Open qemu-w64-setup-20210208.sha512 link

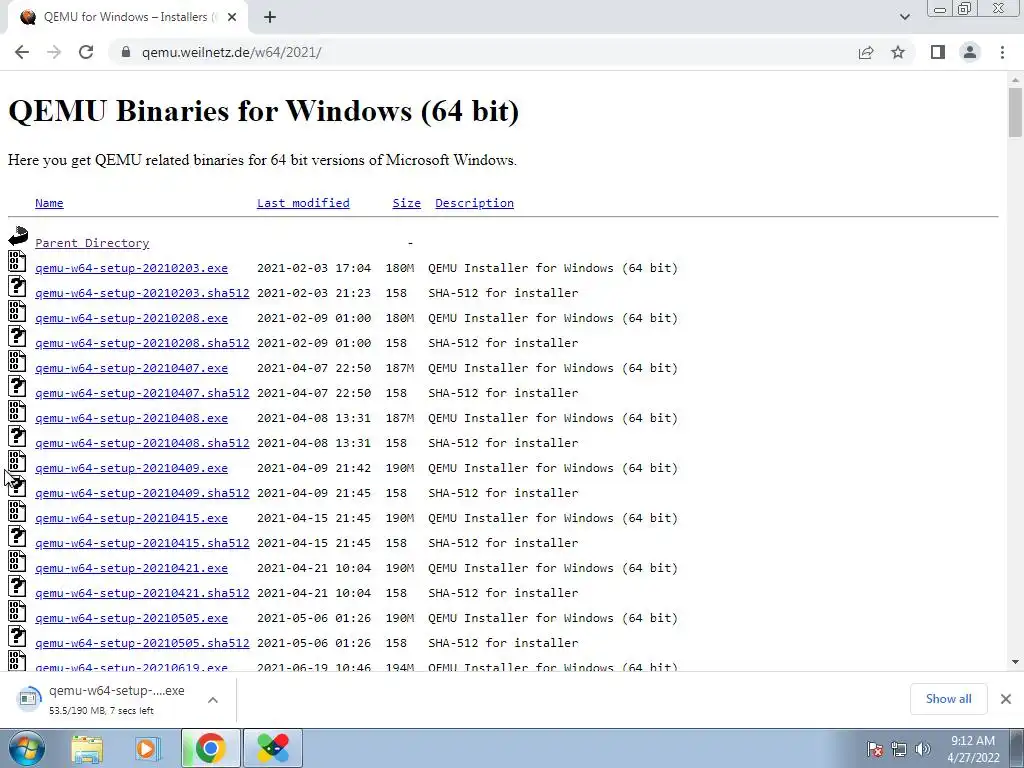tap(142, 343)
